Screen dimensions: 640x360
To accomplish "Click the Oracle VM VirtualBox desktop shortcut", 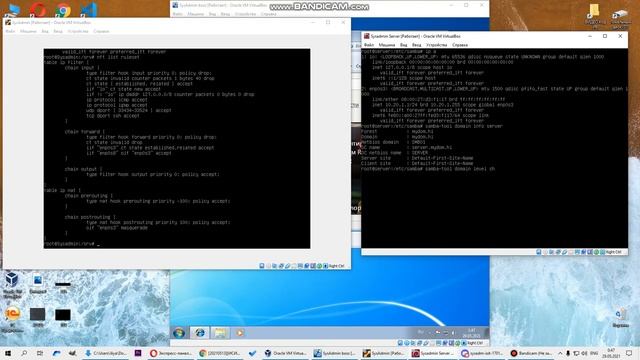I will click(12, 280).
